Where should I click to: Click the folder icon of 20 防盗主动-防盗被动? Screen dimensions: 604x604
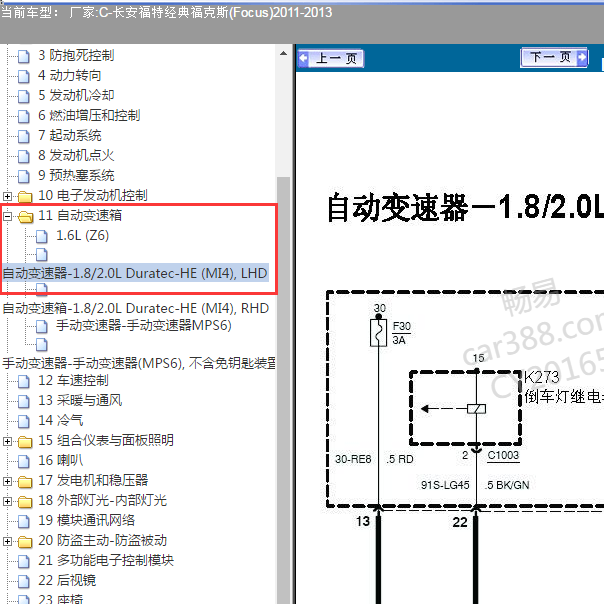pos(25,542)
